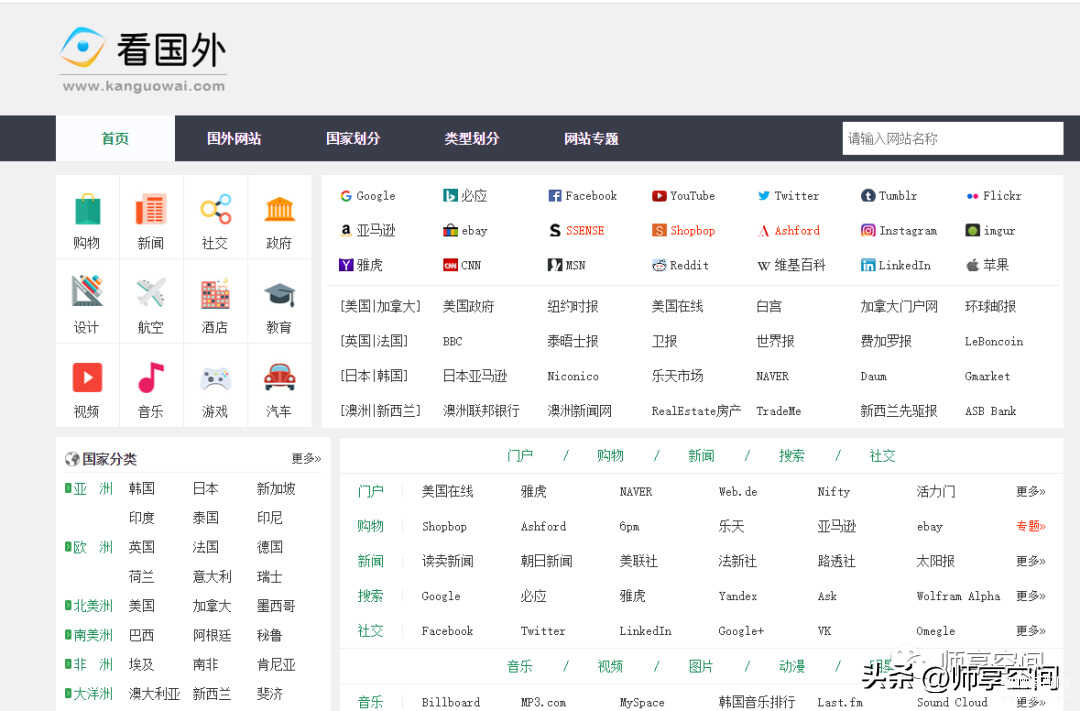1080x711 pixels.
Task: Open the 国家划分 navigation tab
Action: tap(353, 138)
